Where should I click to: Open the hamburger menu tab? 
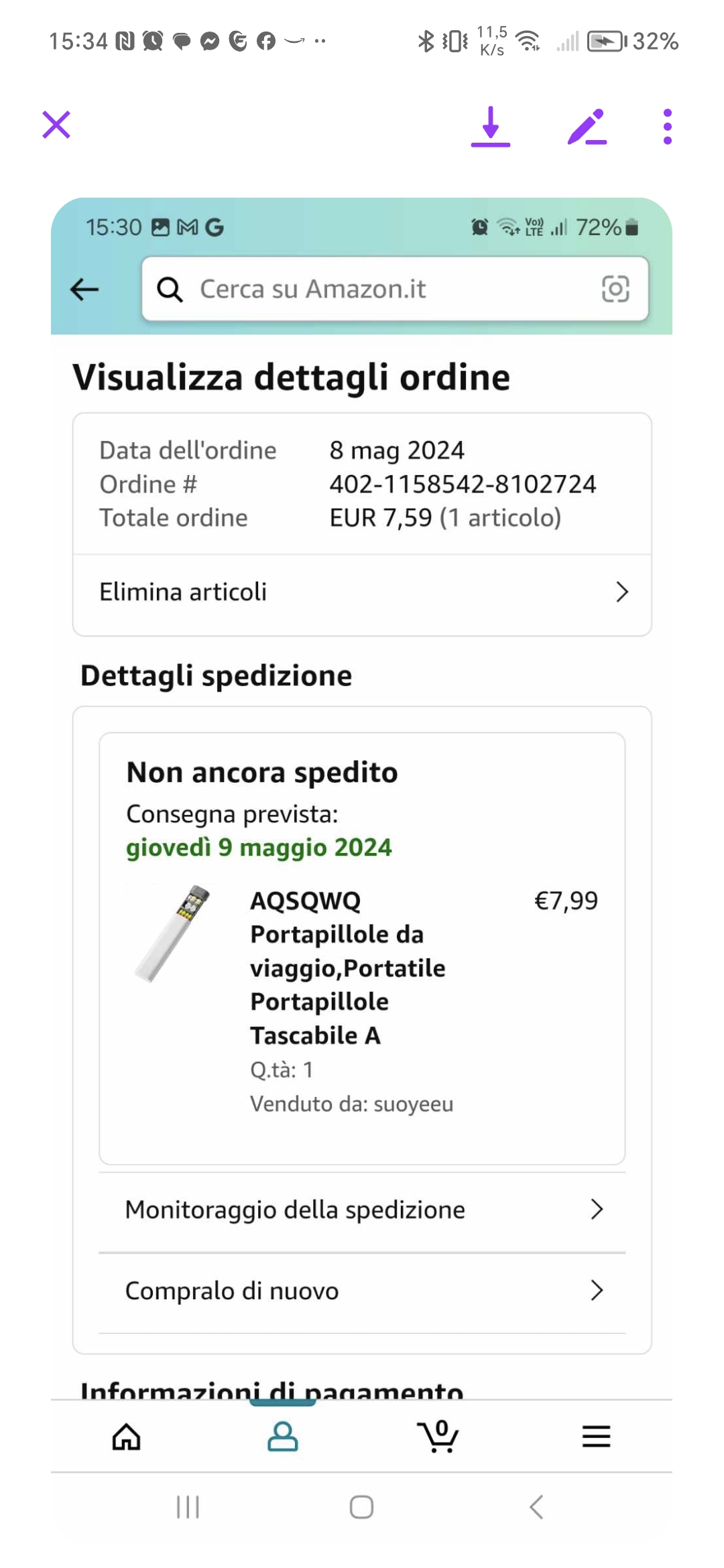596,1437
